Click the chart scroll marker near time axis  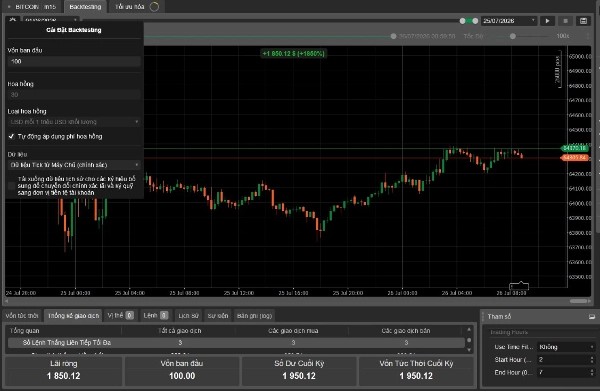point(519,285)
